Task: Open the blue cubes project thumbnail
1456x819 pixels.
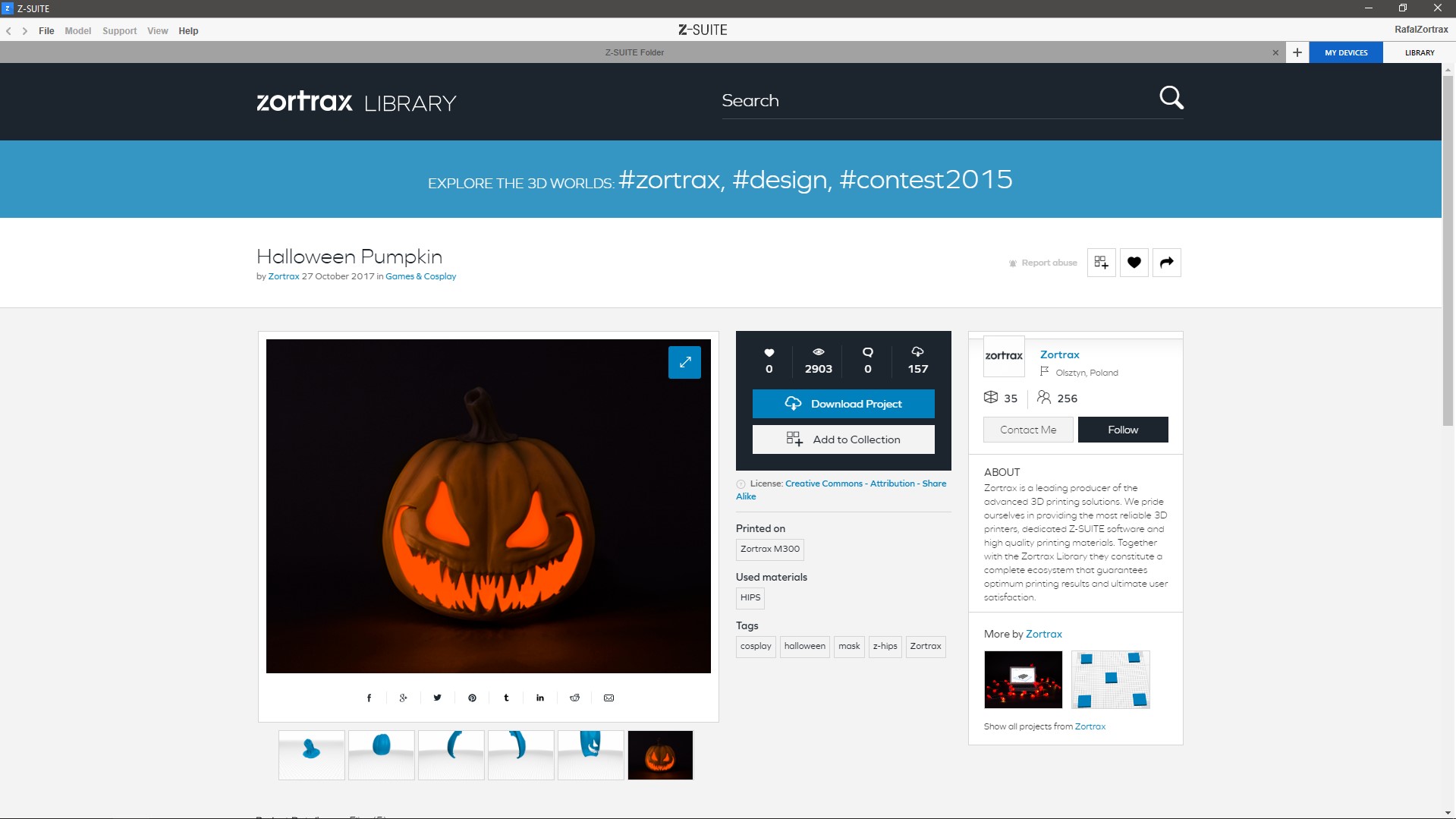Action: tap(1111, 680)
